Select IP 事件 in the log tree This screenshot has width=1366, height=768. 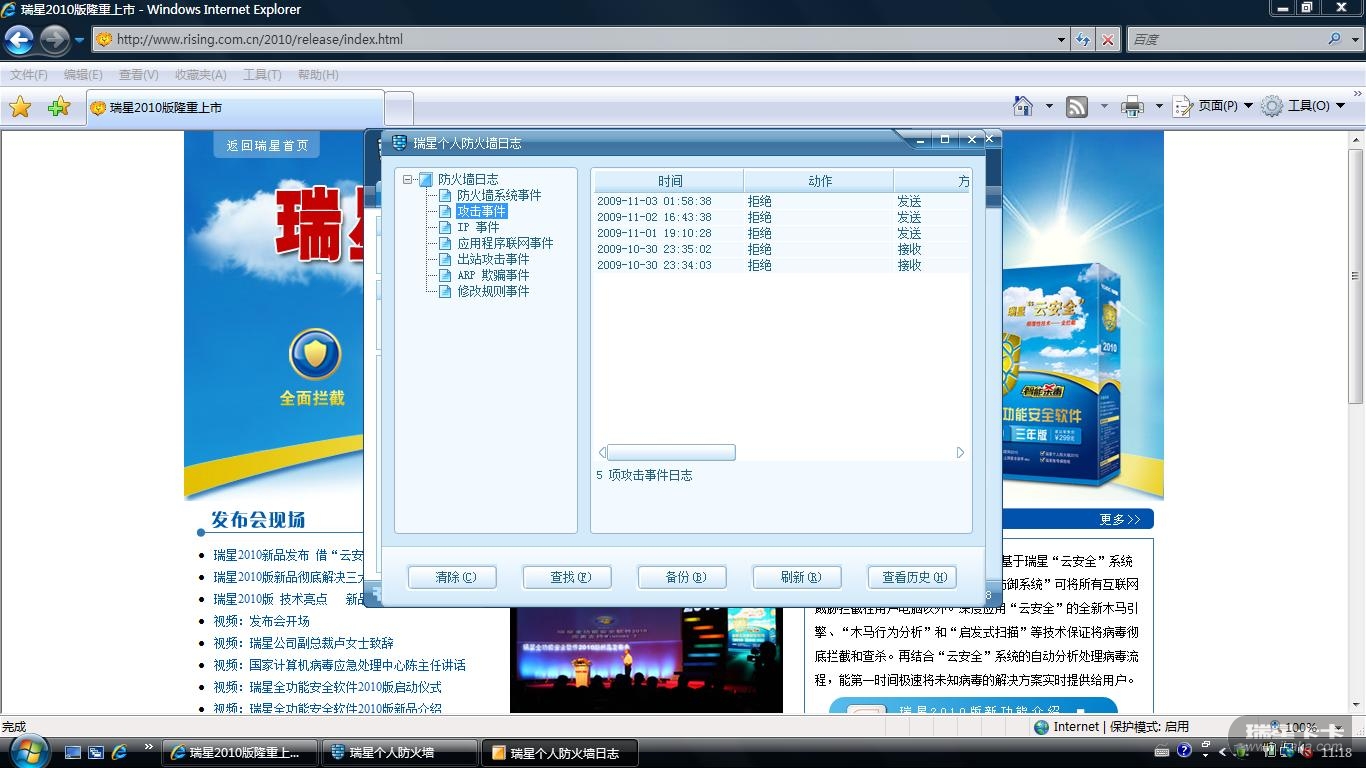(x=478, y=227)
